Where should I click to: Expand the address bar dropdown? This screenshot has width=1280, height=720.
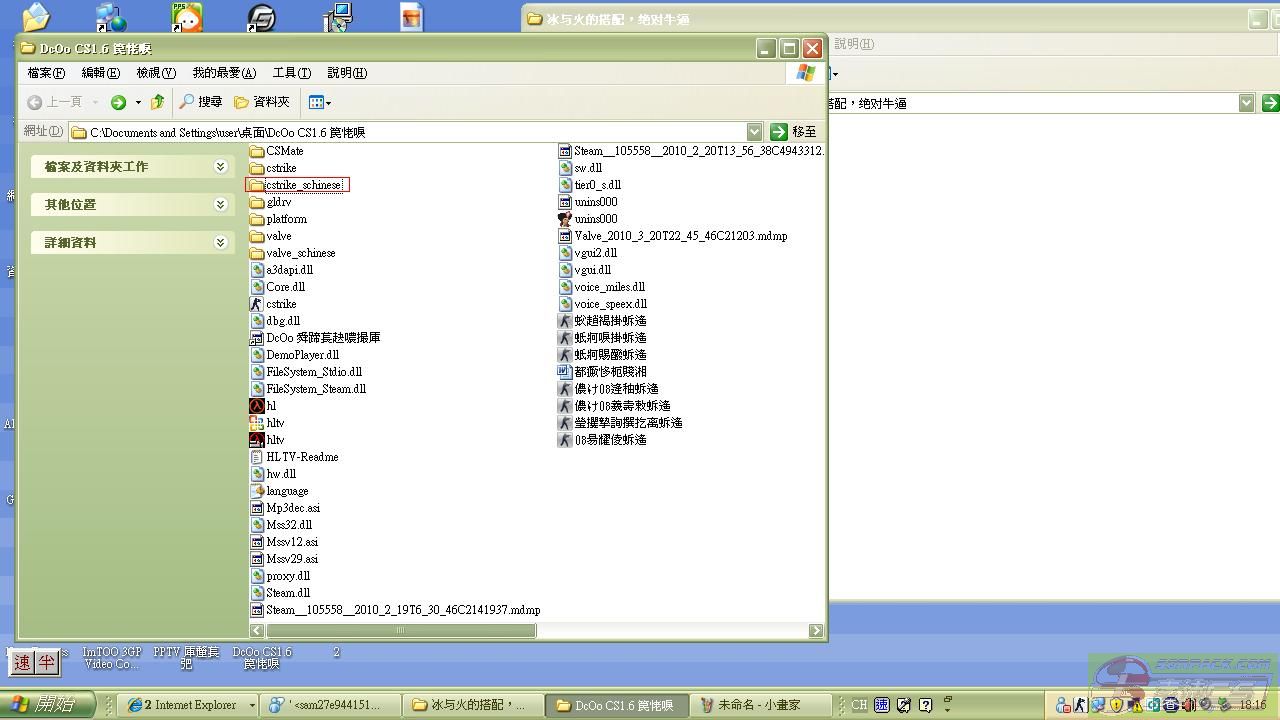click(754, 132)
